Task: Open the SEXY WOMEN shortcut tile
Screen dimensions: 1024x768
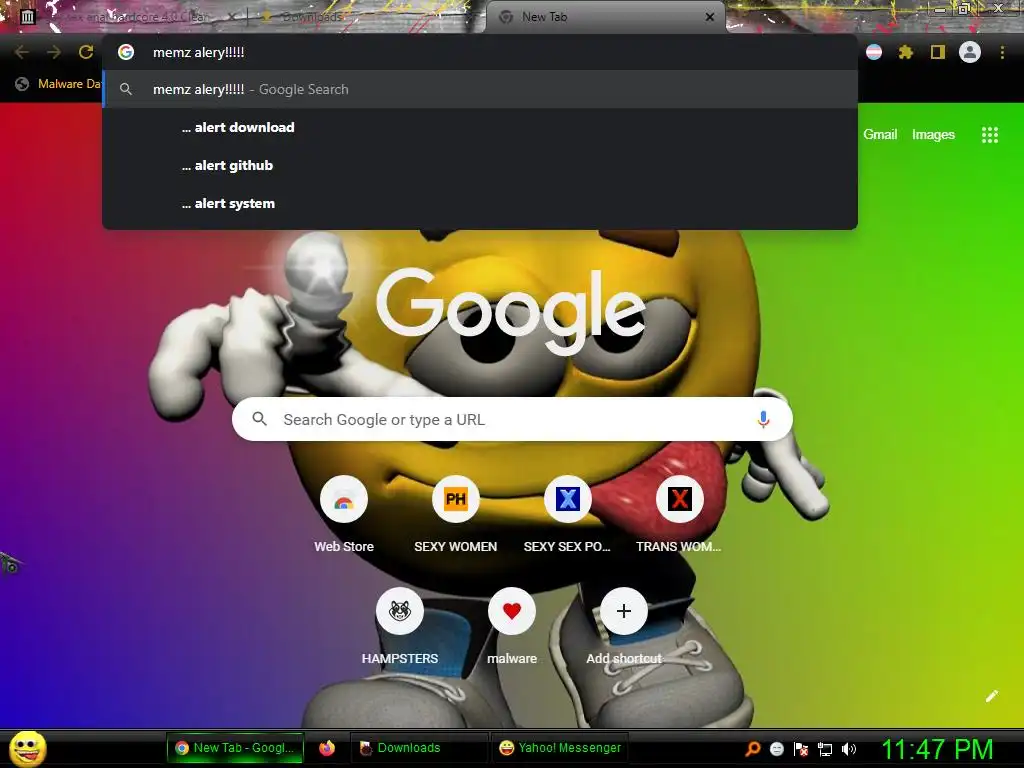Action: 456,515
